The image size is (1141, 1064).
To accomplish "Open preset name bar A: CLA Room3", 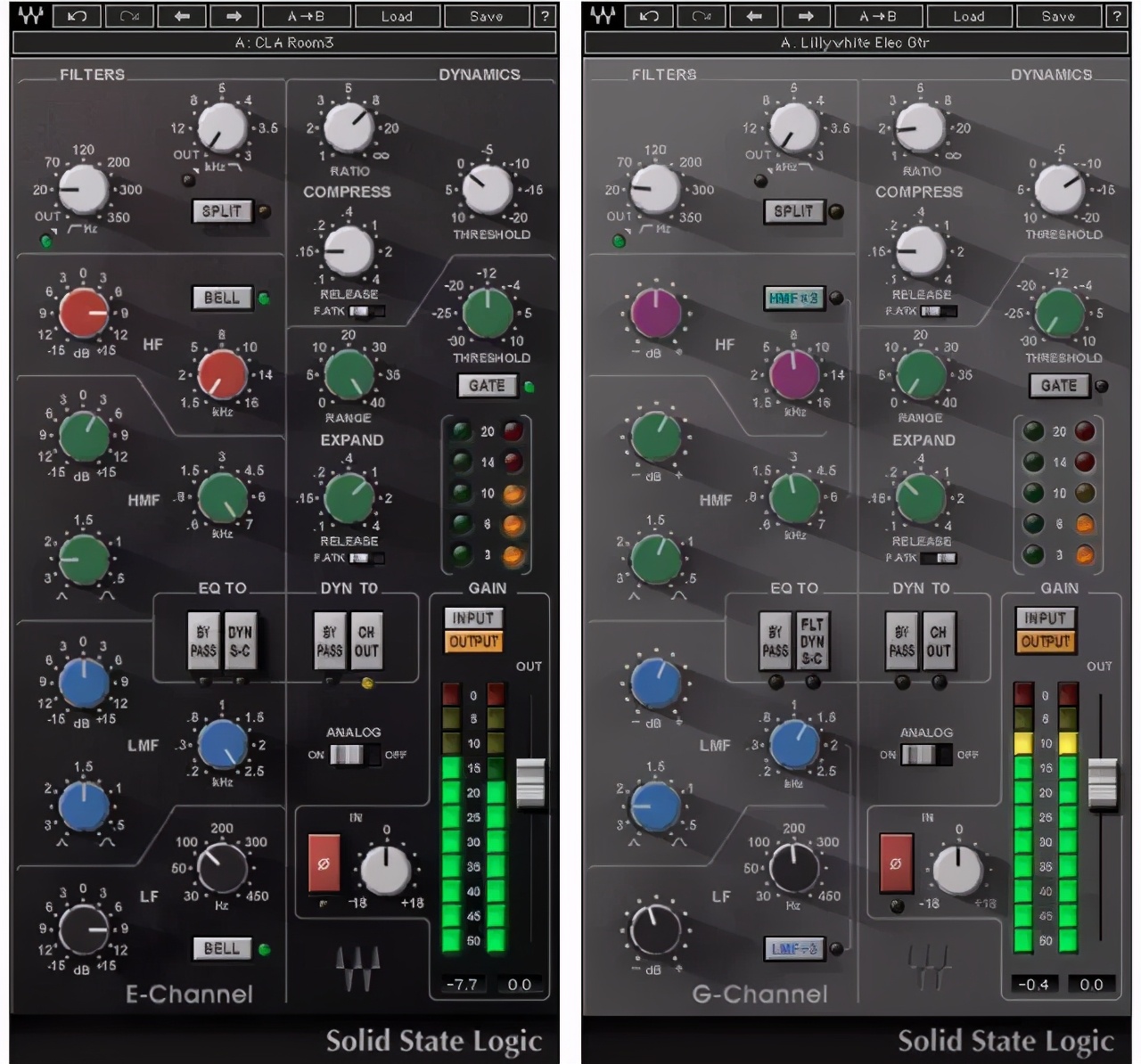I will point(285,43).
